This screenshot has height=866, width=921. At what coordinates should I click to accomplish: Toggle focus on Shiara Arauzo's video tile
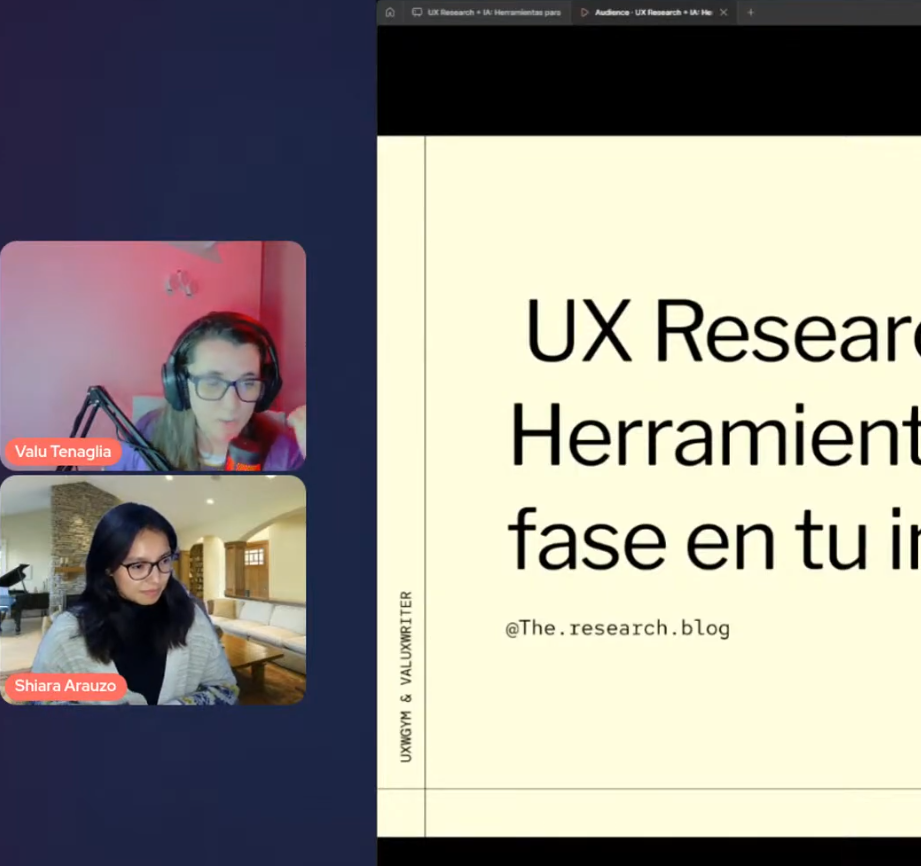(152, 590)
